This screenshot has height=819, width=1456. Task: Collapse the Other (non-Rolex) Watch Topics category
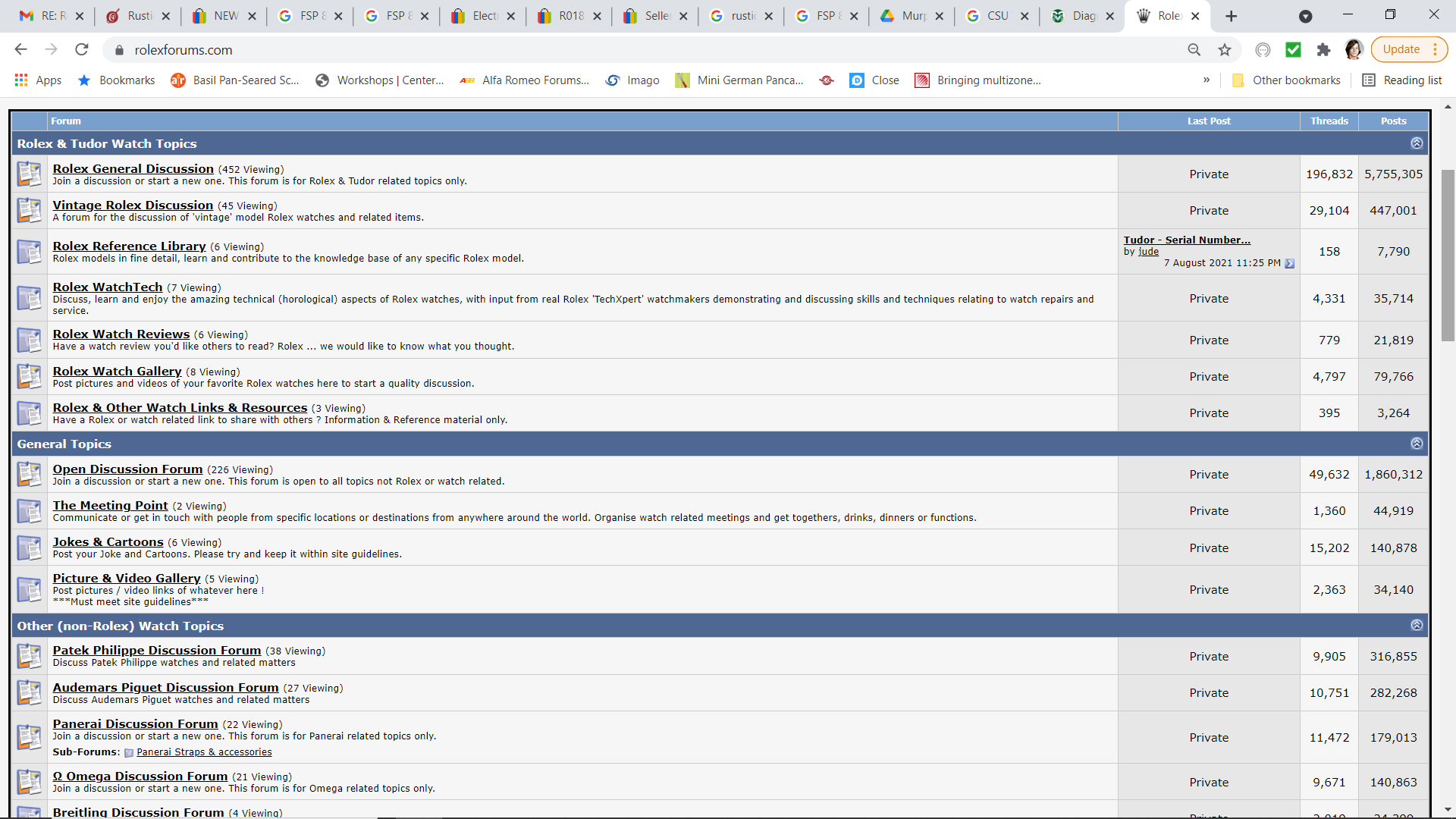pyautogui.click(x=1417, y=626)
